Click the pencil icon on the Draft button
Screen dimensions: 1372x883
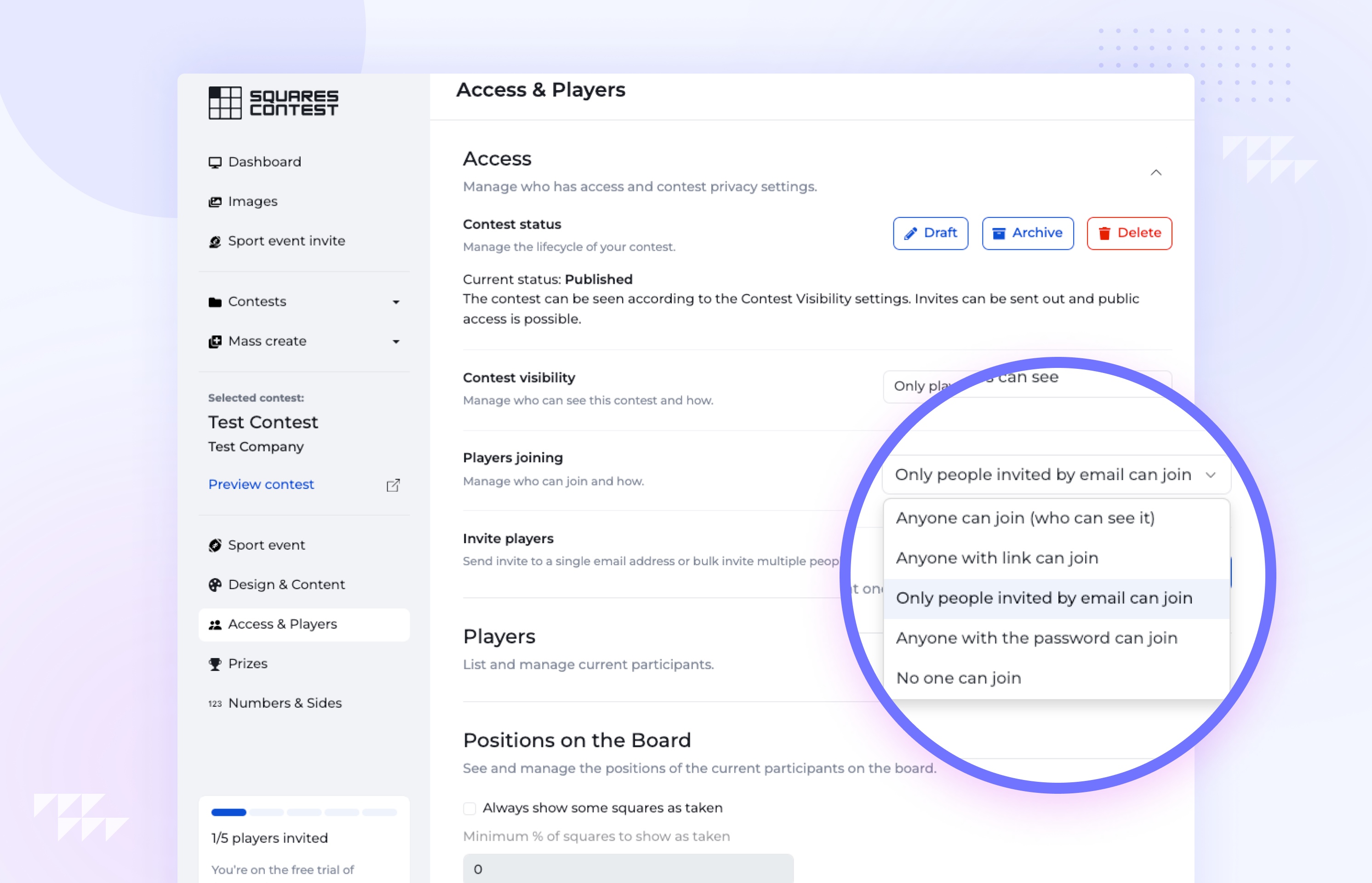coord(911,233)
